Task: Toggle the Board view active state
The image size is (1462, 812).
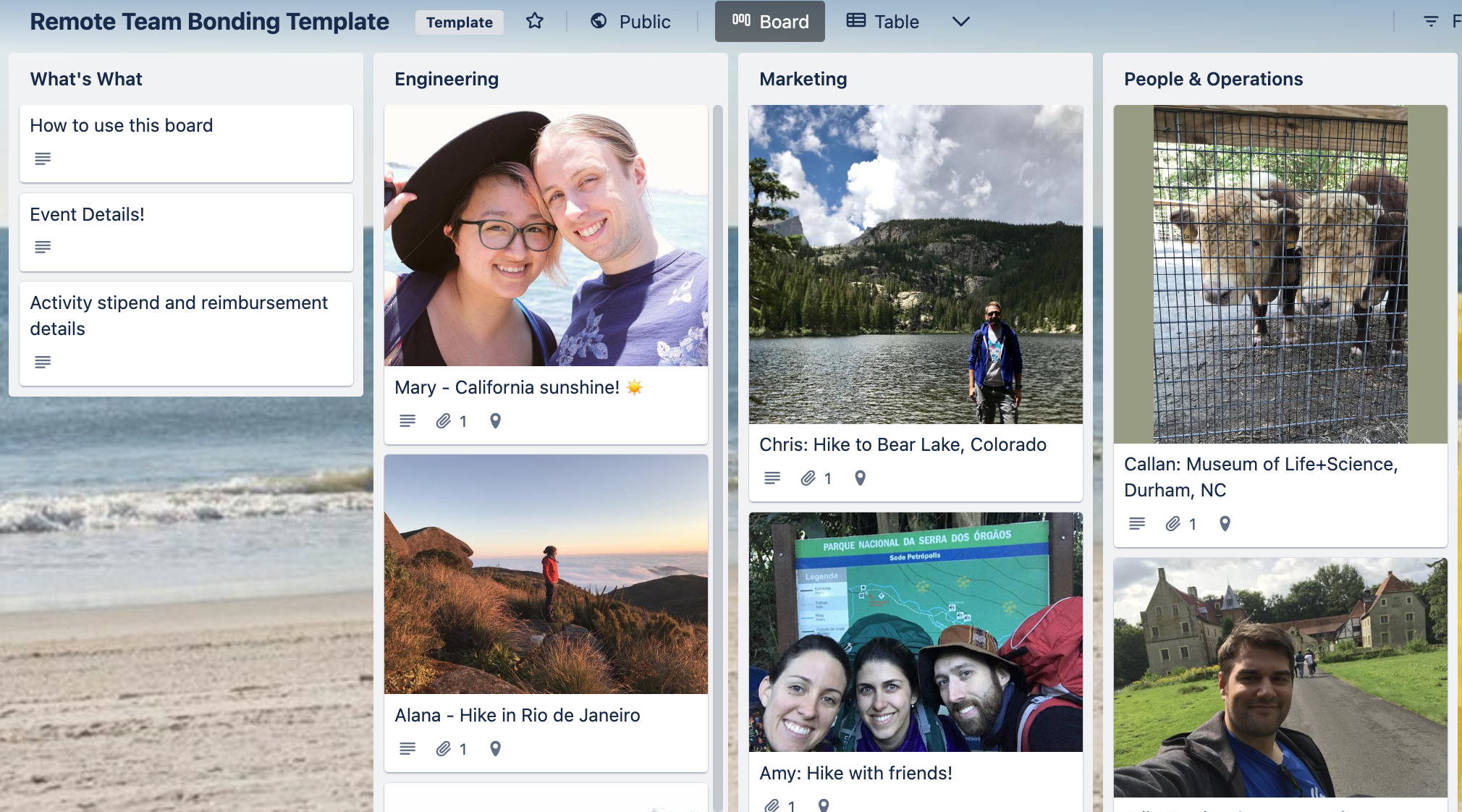Action: [x=769, y=21]
